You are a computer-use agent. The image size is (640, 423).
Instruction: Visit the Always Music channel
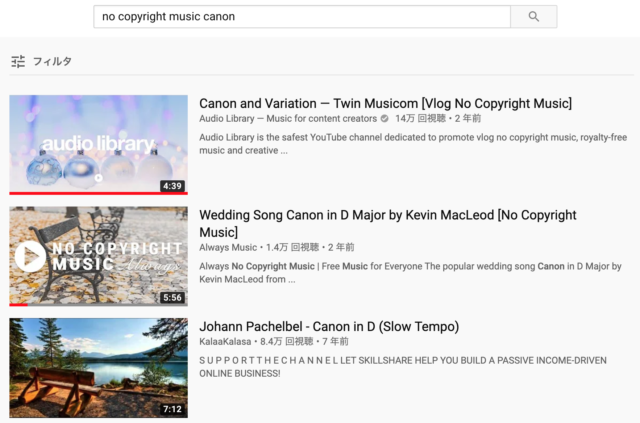pos(228,247)
